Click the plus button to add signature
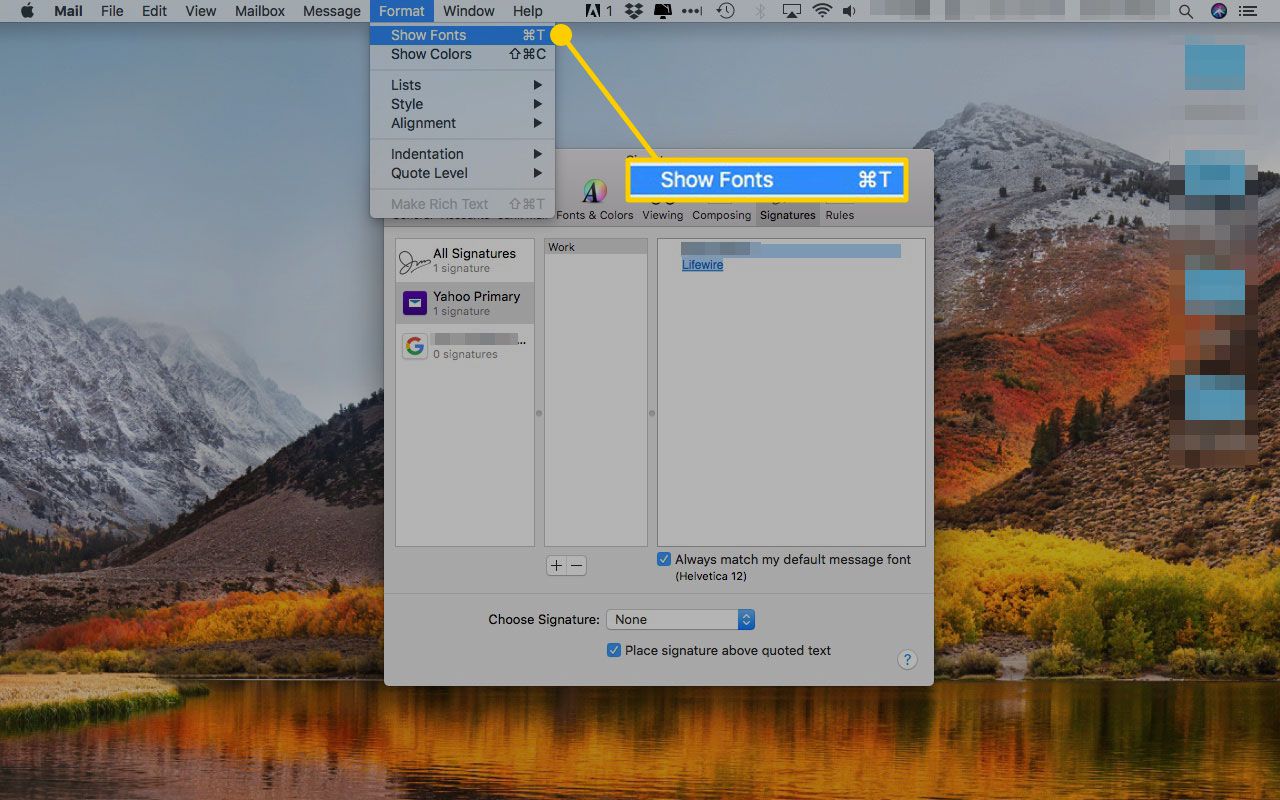Viewport: 1280px width, 800px height. point(556,566)
